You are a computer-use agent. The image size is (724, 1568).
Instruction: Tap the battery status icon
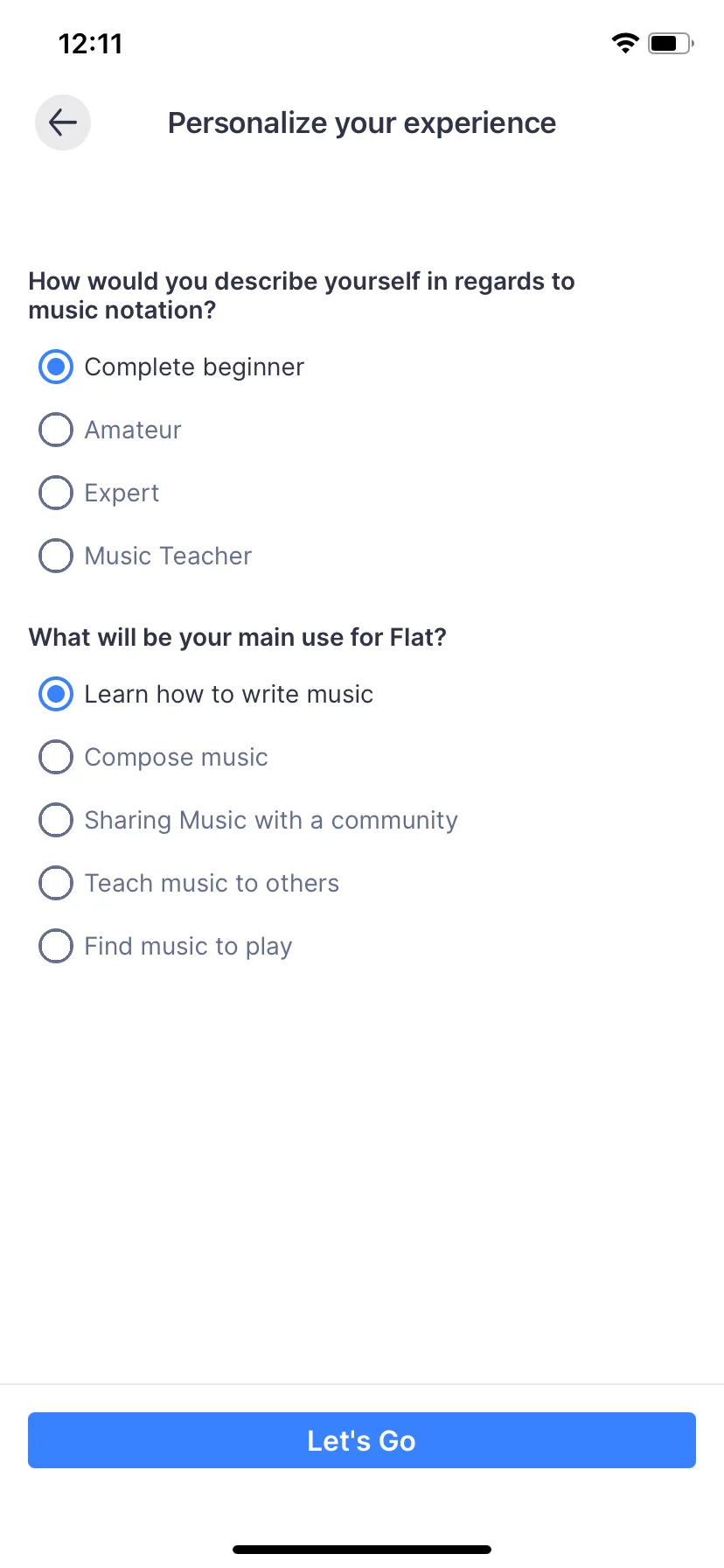(670, 43)
